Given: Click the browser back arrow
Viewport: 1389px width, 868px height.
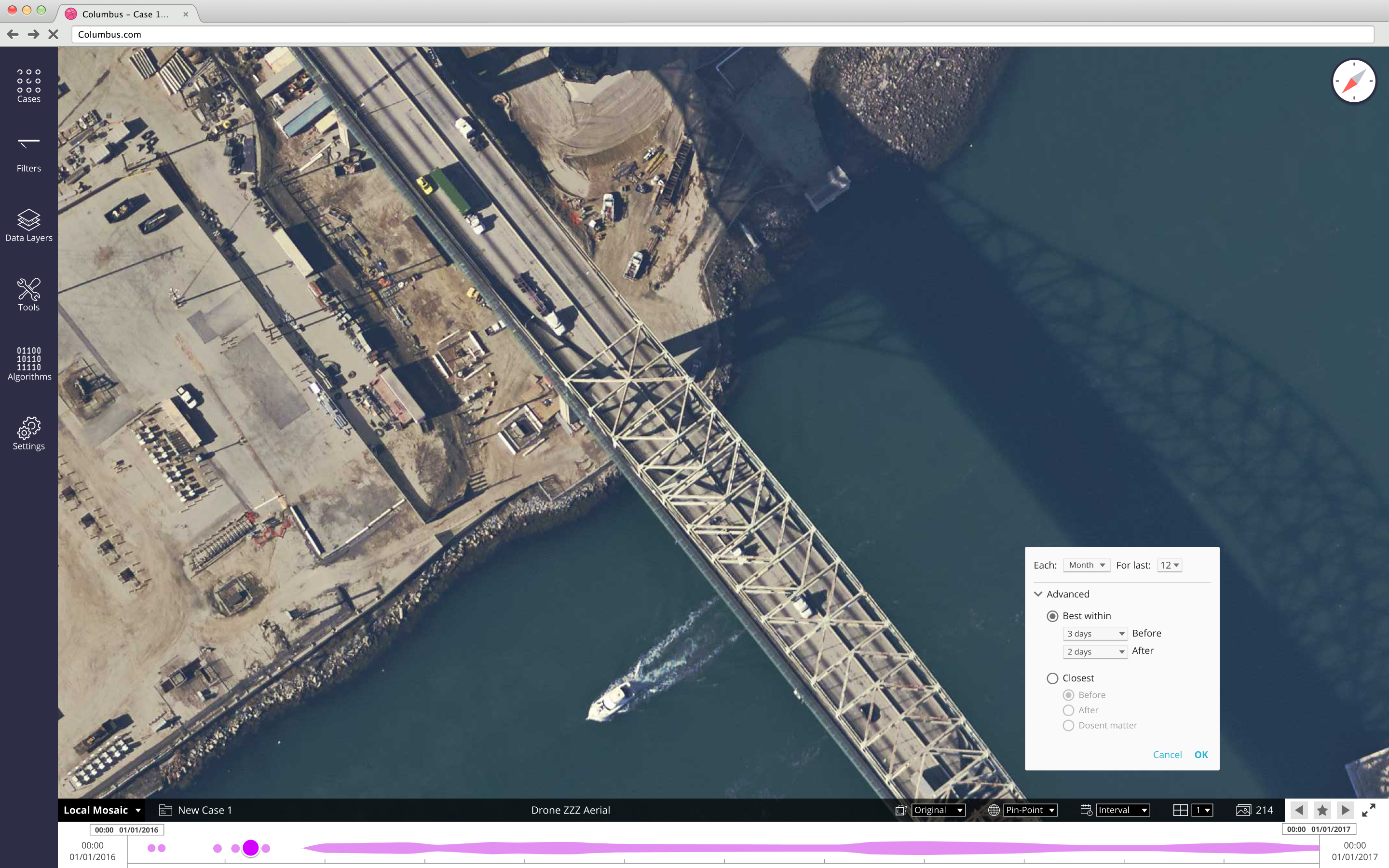Looking at the screenshot, I should click(13, 34).
